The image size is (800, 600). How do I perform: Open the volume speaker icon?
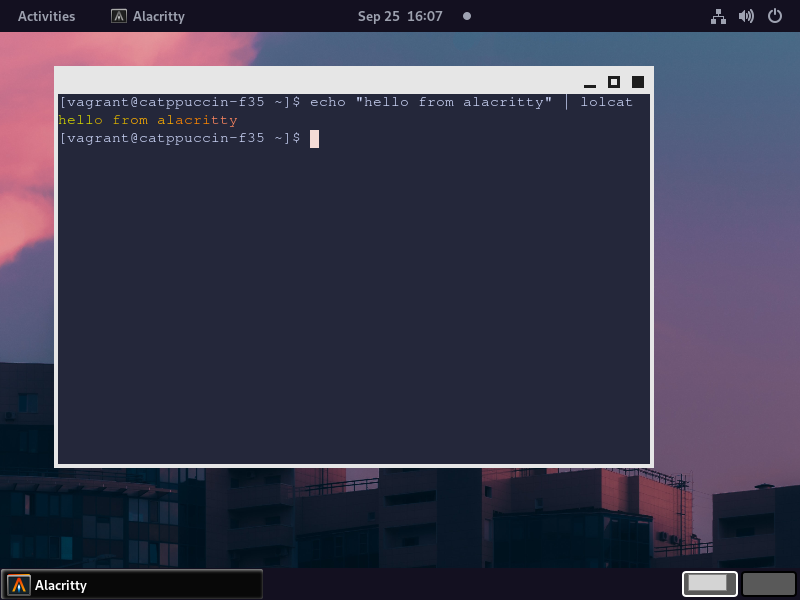click(746, 16)
